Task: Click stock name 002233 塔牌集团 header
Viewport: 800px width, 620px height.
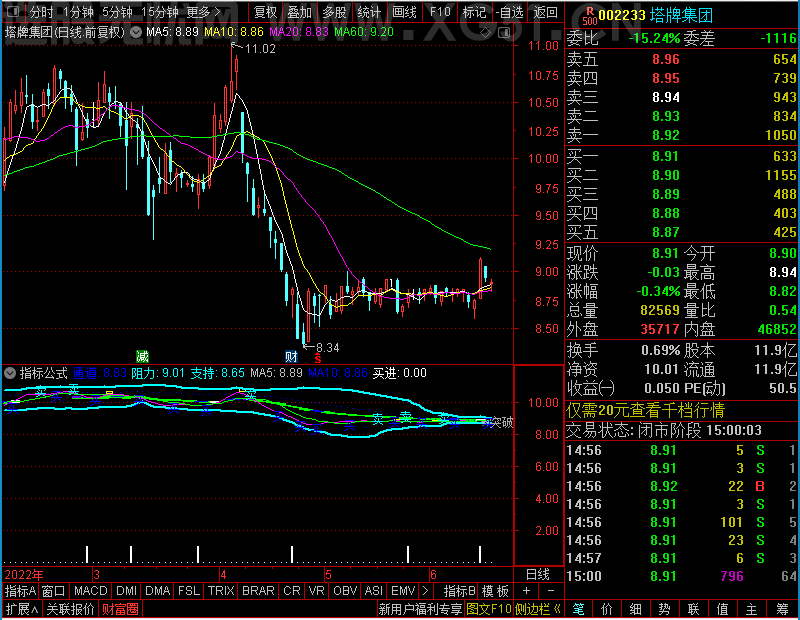Action: (655, 15)
